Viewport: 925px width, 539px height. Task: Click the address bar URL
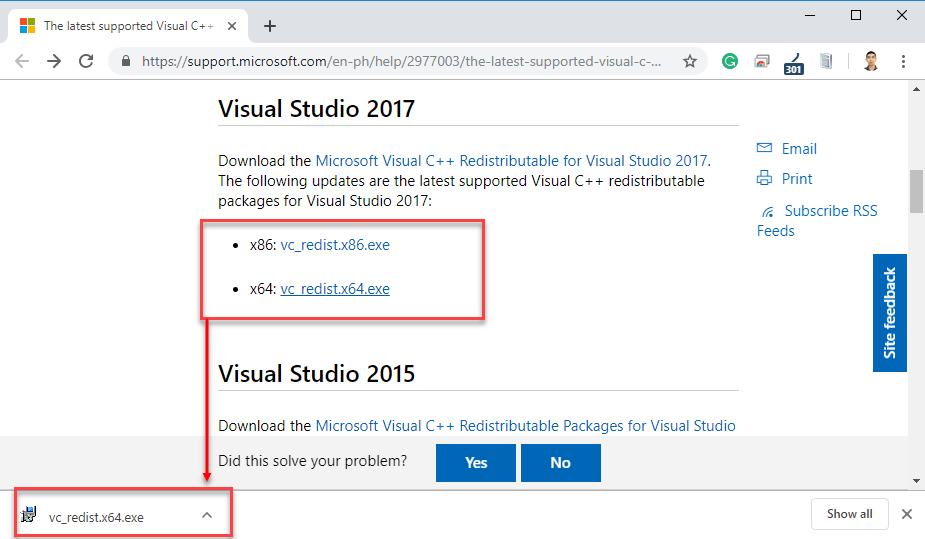[401, 61]
